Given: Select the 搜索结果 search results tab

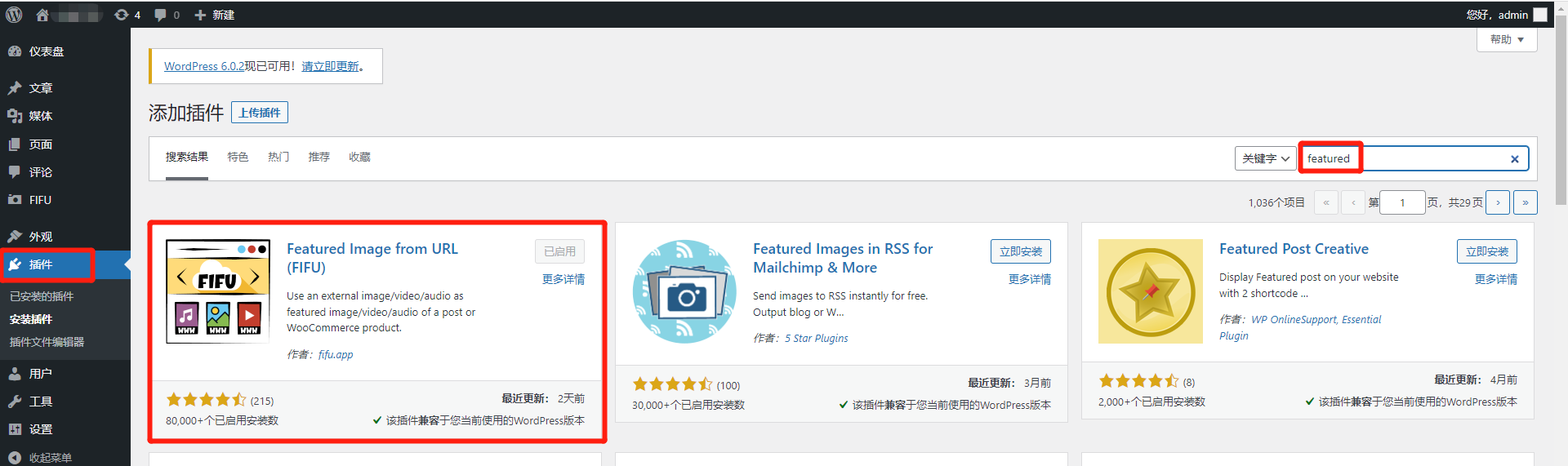Looking at the screenshot, I should pyautogui.click(x=187, y=157).
